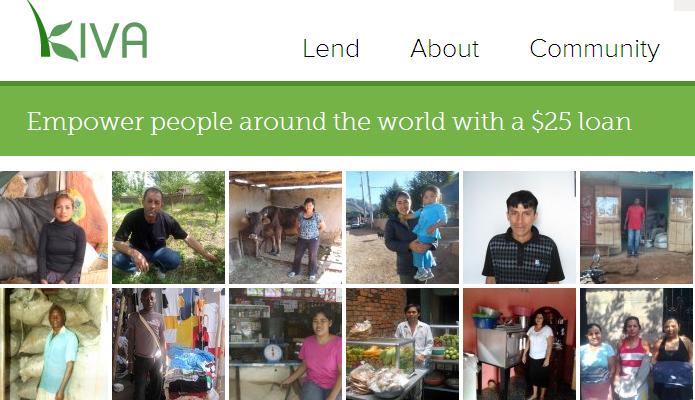
Task: Open the Lend menu
Action: [x=331, y=48]
